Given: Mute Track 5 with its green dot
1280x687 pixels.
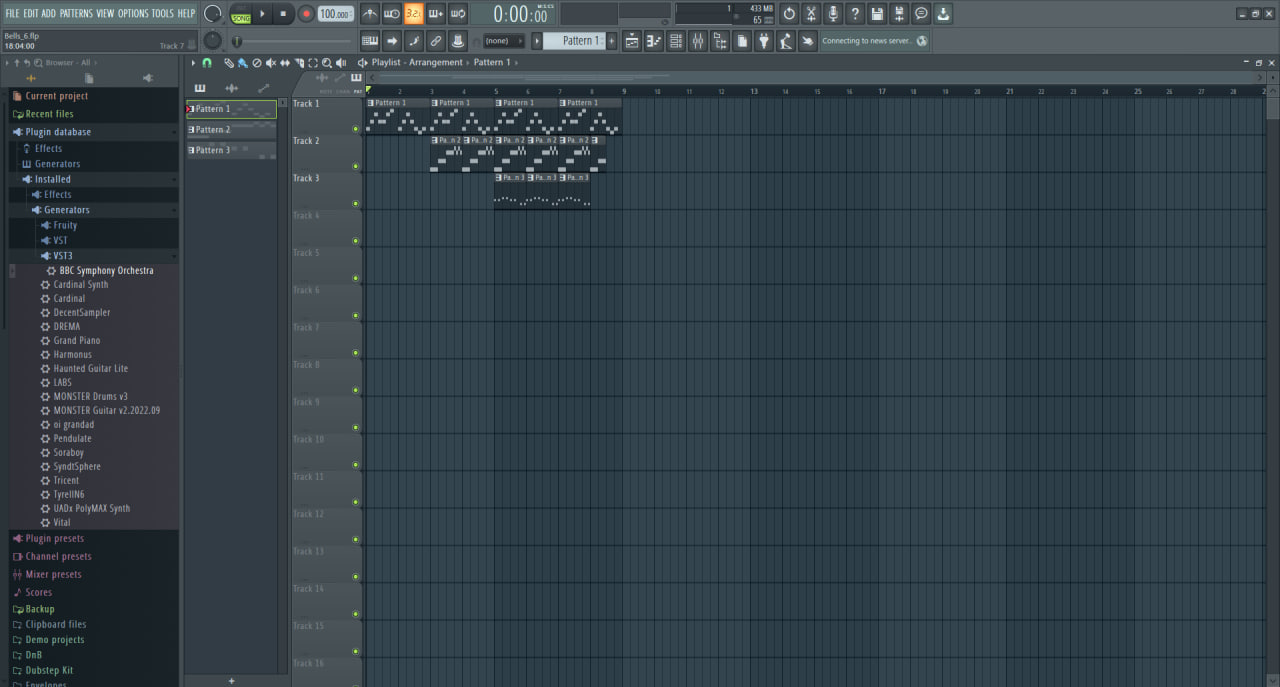Looking at the screenshot, I should pyautogui.click(x=355, y=278).
